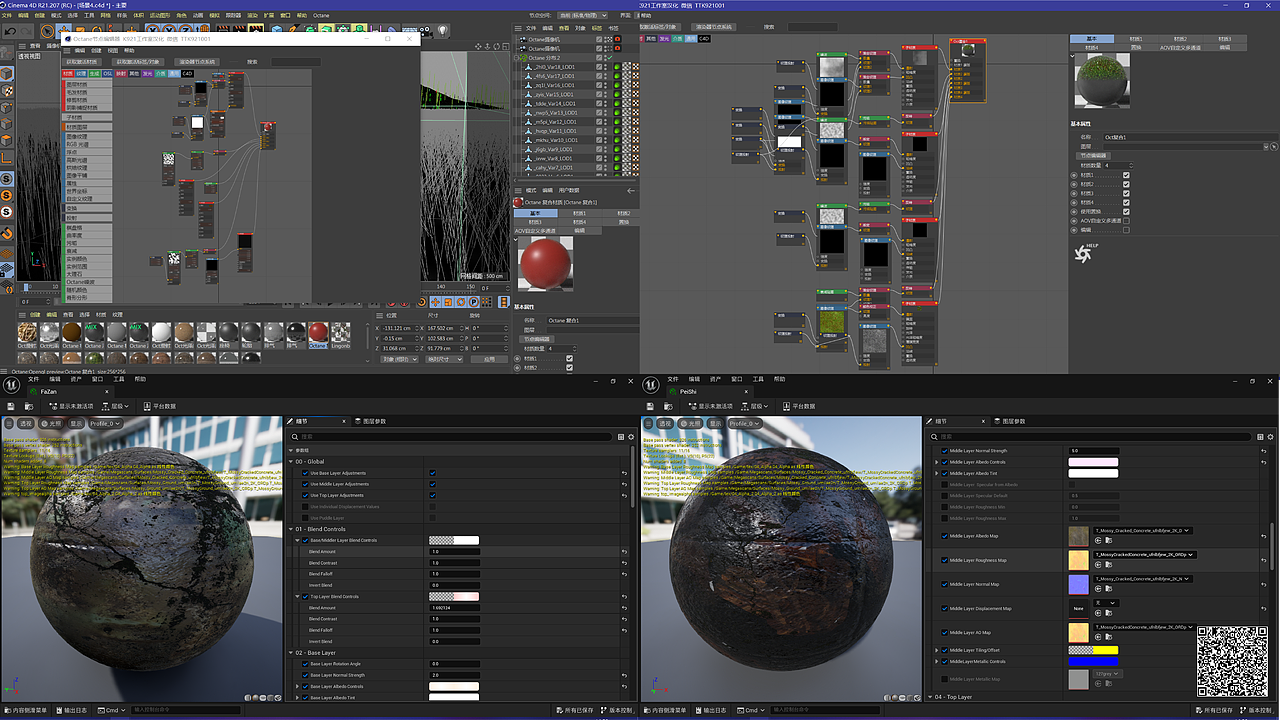Click the perspective button in the FaZan viewport
Viewport: 1280px width, 720px height.
pos(28,423)
